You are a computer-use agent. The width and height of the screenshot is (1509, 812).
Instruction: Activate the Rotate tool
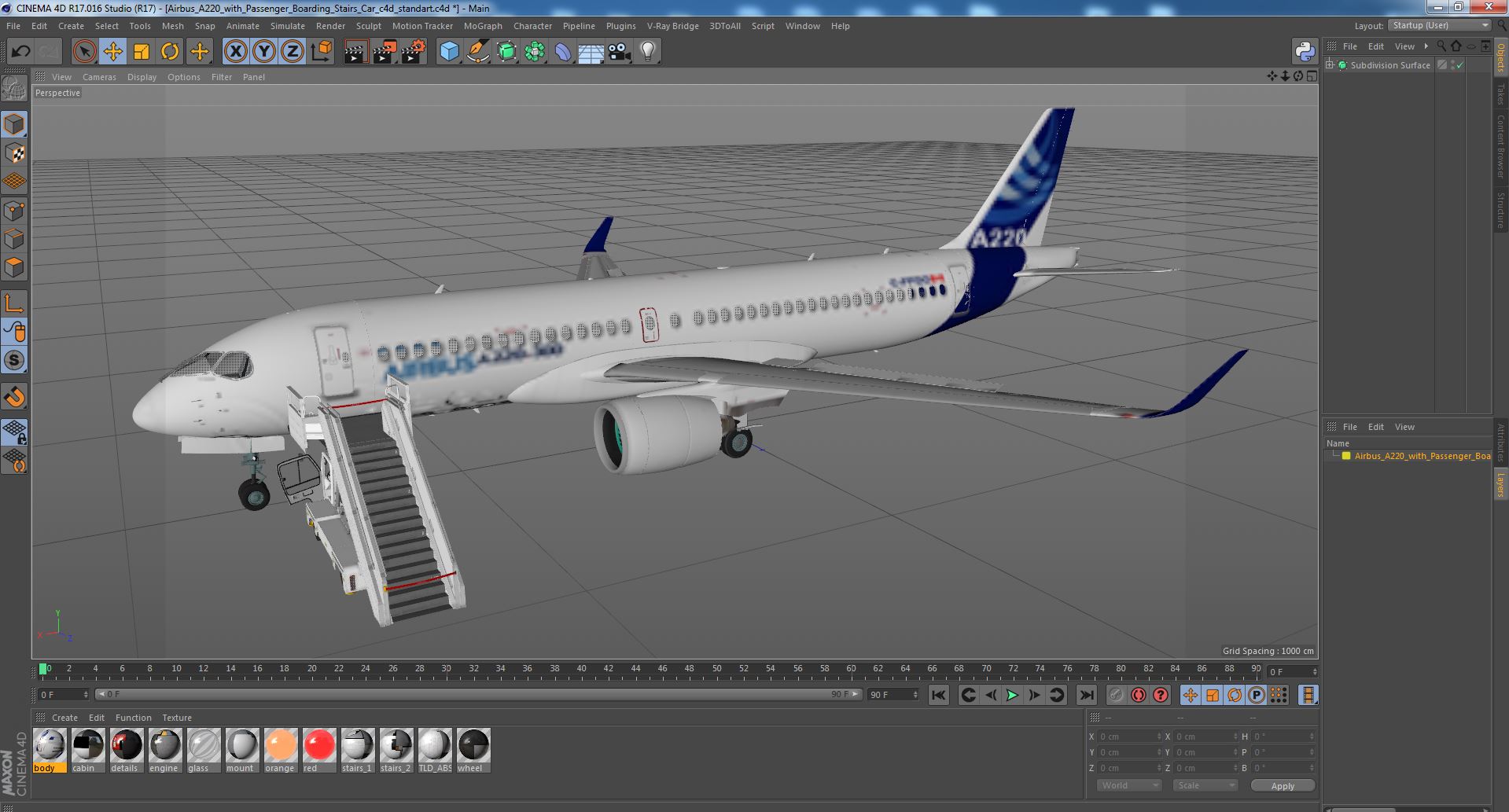pos(170,52)
